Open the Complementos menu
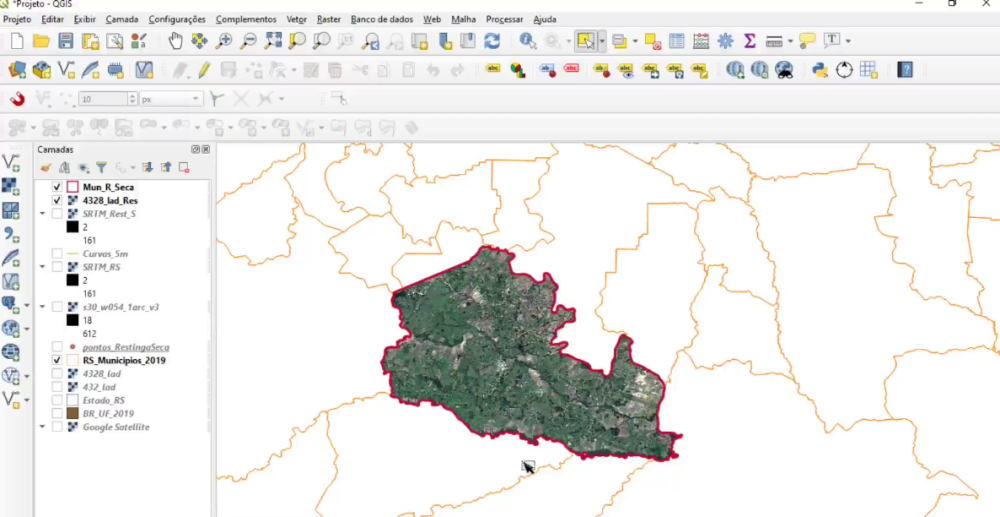 pyautogui.click(x=246, y=20)
